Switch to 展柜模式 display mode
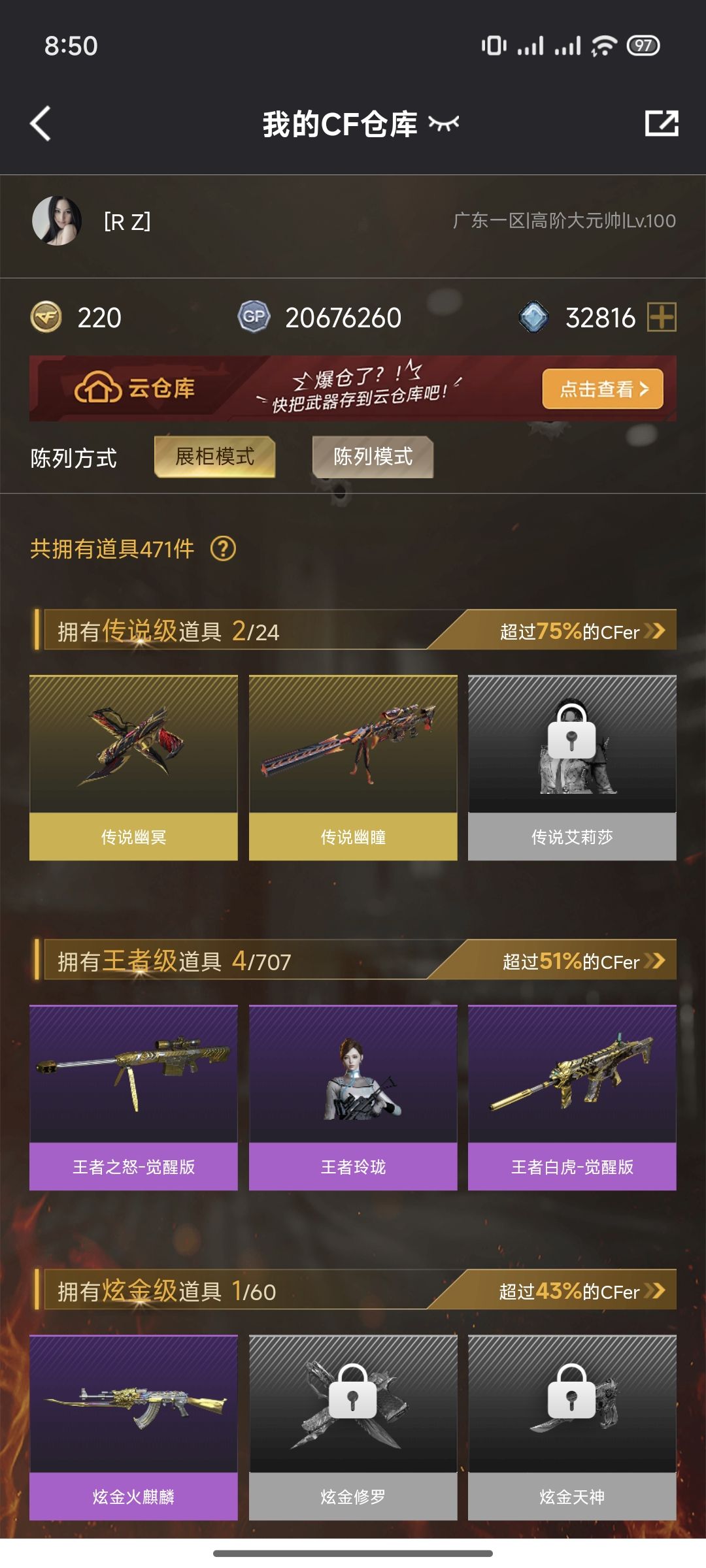 coord(214,457)
